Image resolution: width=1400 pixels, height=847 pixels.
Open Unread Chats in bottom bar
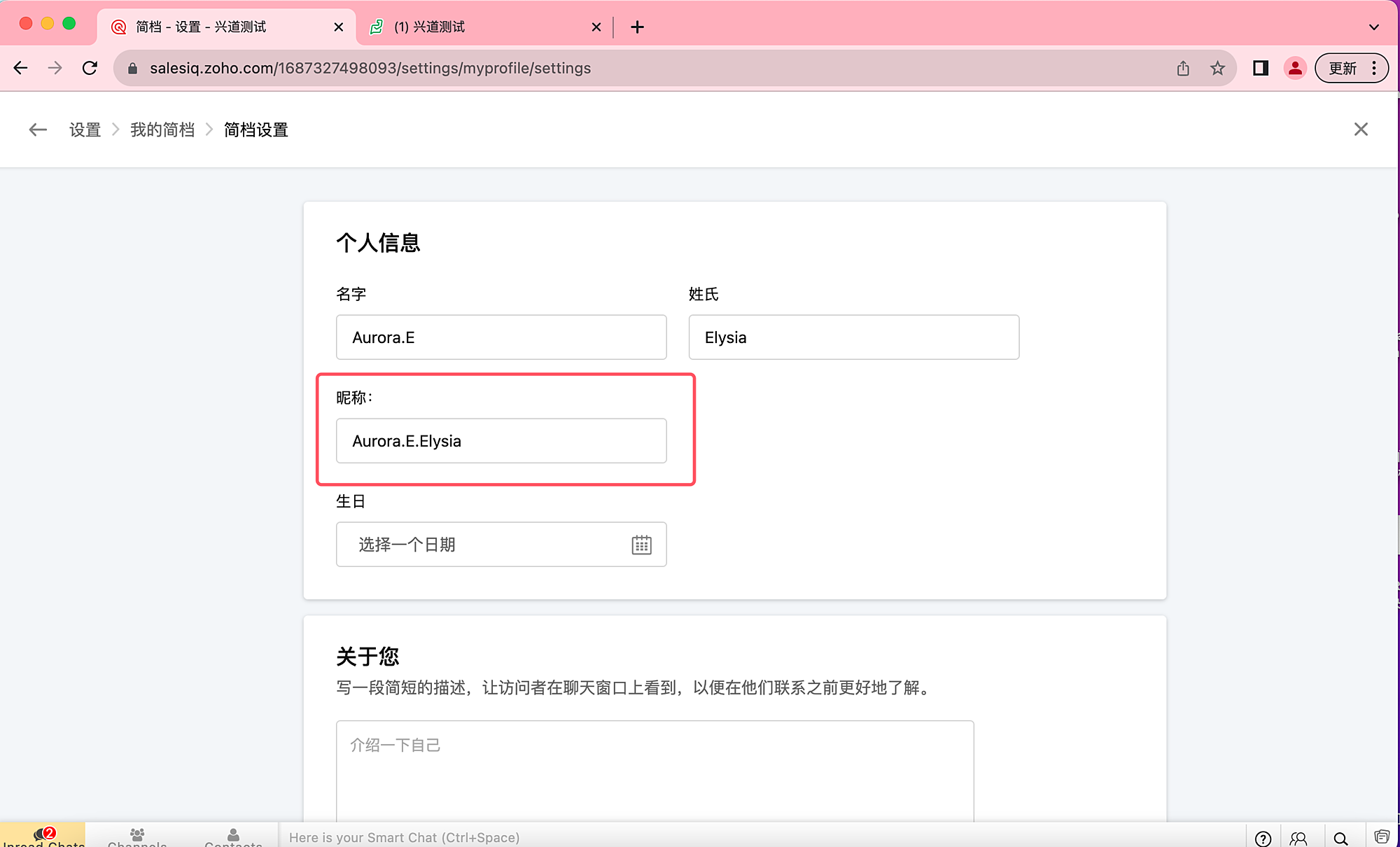[x=43, y=837]
